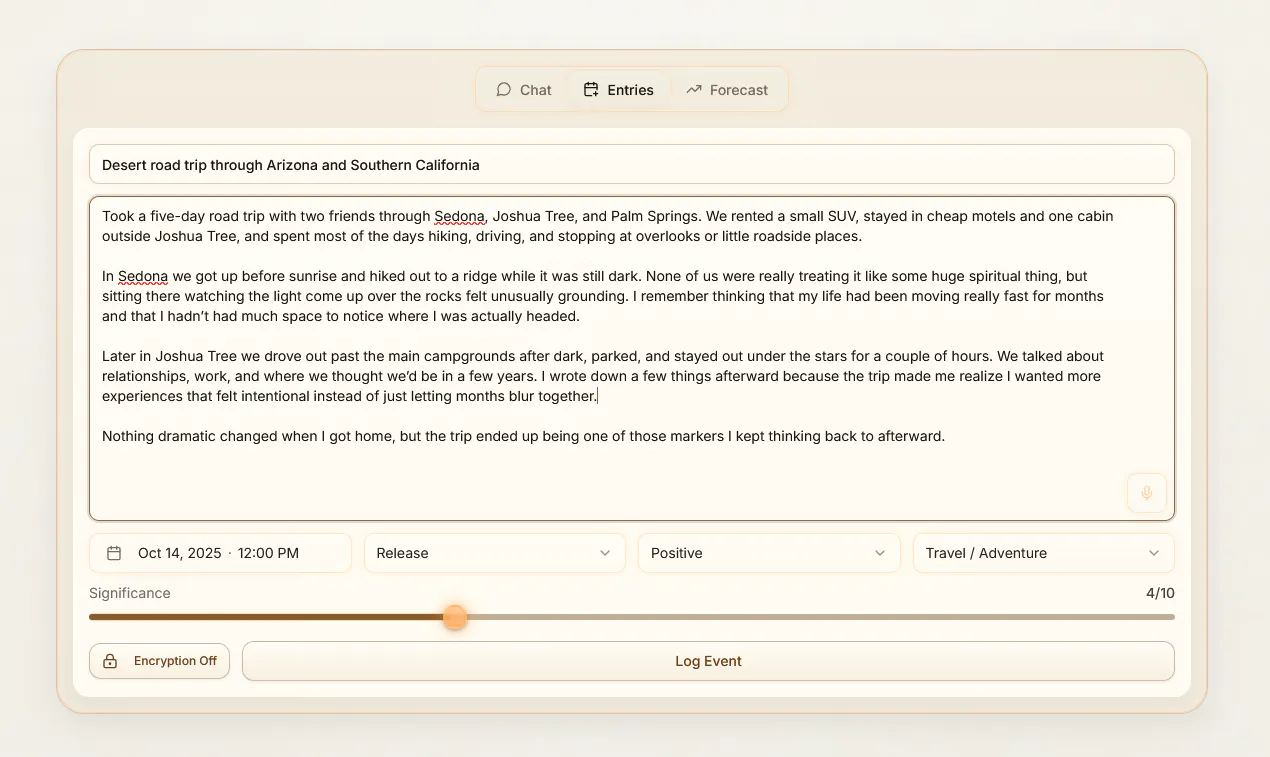The width and height of the screenshot is (1270, 757).
Task: Click the microphone dictation icon
Action: coord(1147,493)
